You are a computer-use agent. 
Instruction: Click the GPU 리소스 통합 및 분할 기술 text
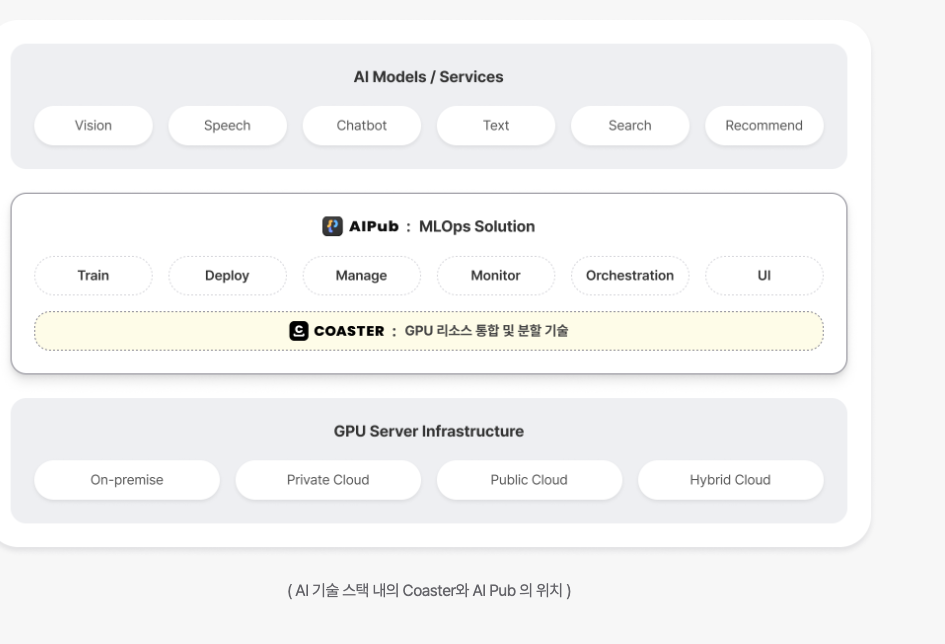tap(486, 331)
